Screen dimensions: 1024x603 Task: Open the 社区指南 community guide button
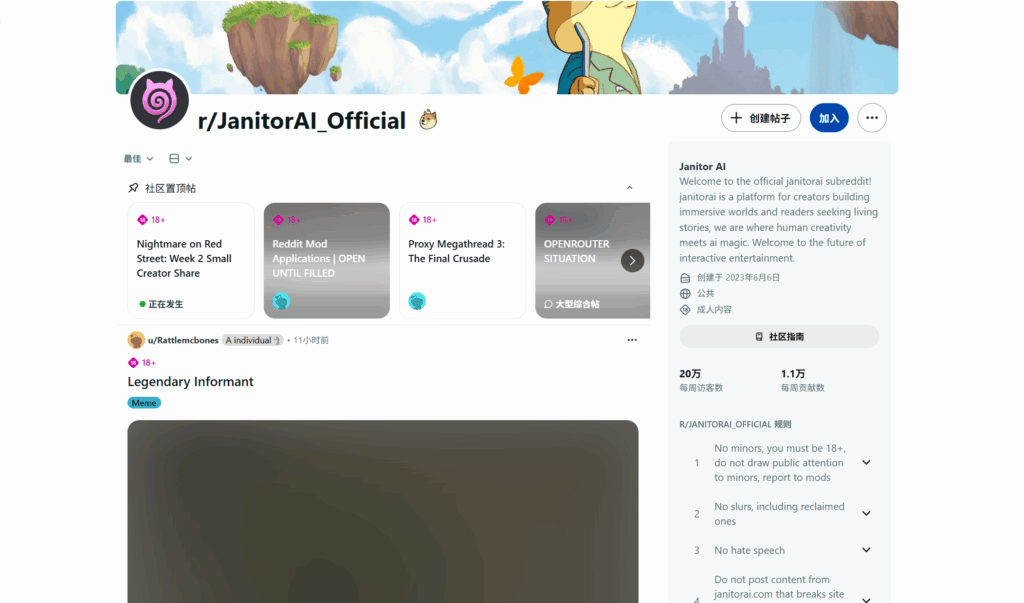pos(779,336)
